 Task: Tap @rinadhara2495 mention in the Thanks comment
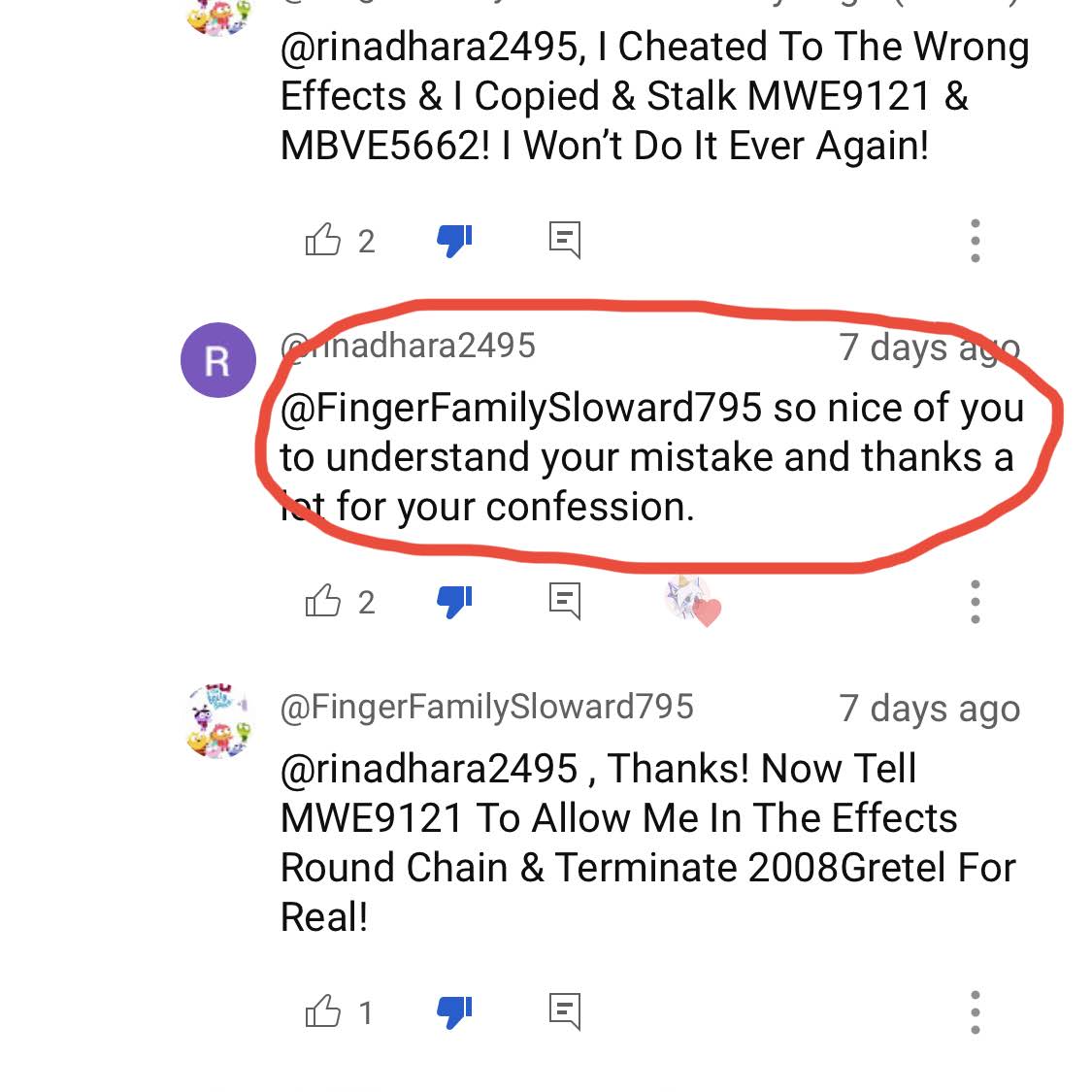429,769
